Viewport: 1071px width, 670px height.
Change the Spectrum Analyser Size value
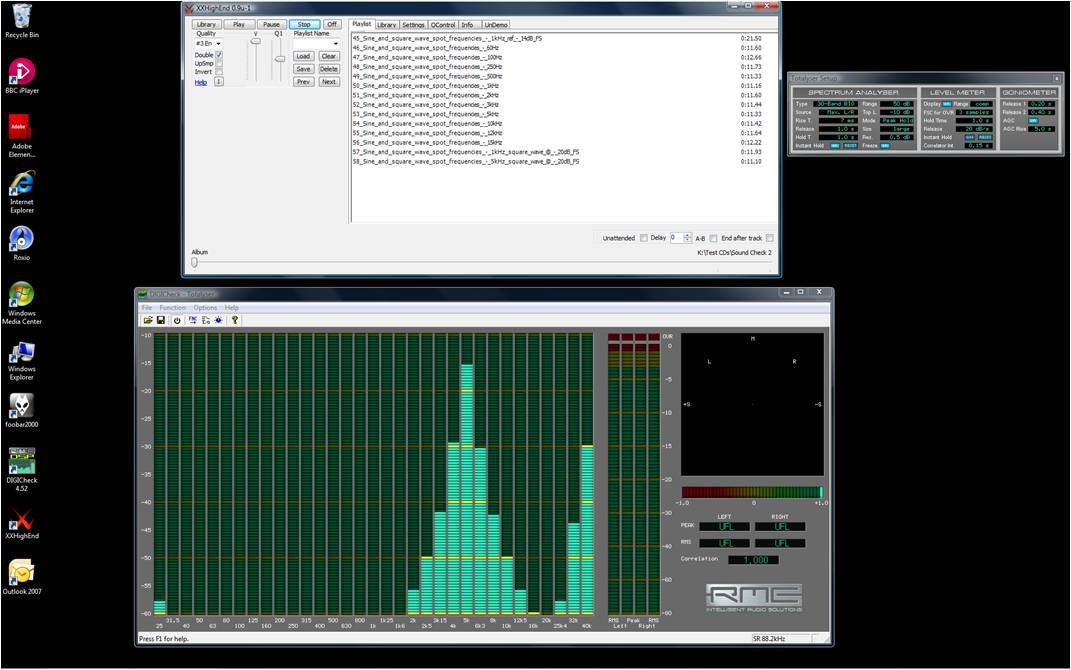click(x=897, y=128)
